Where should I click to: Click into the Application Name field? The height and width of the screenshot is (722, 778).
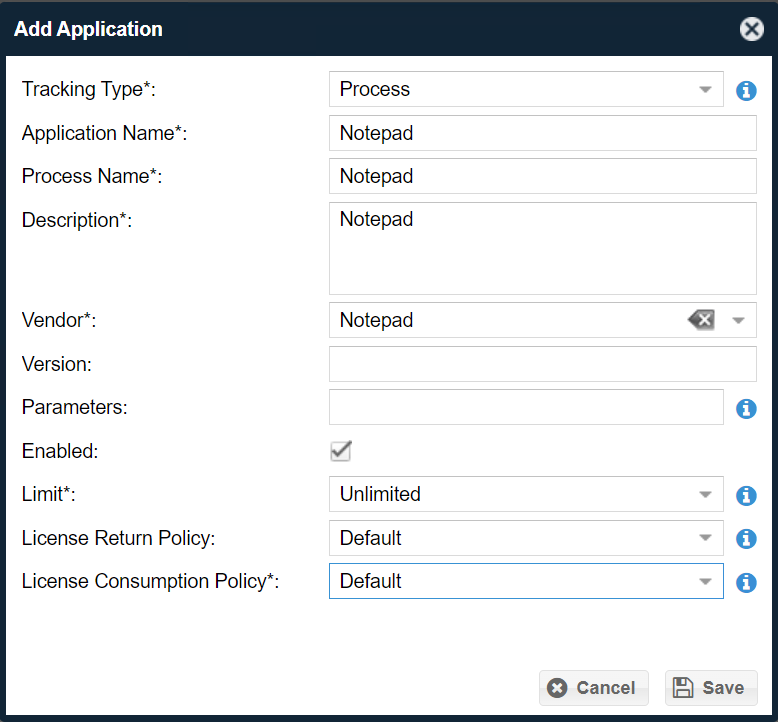[542, 133]
